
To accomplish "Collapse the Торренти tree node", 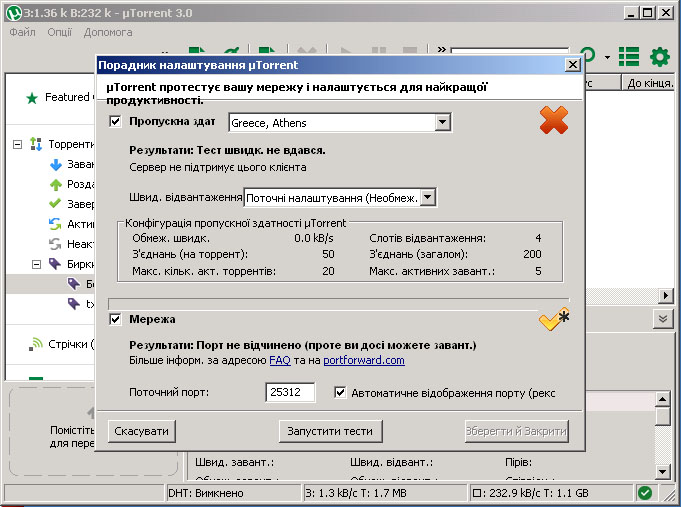I will tap(17, 144).
